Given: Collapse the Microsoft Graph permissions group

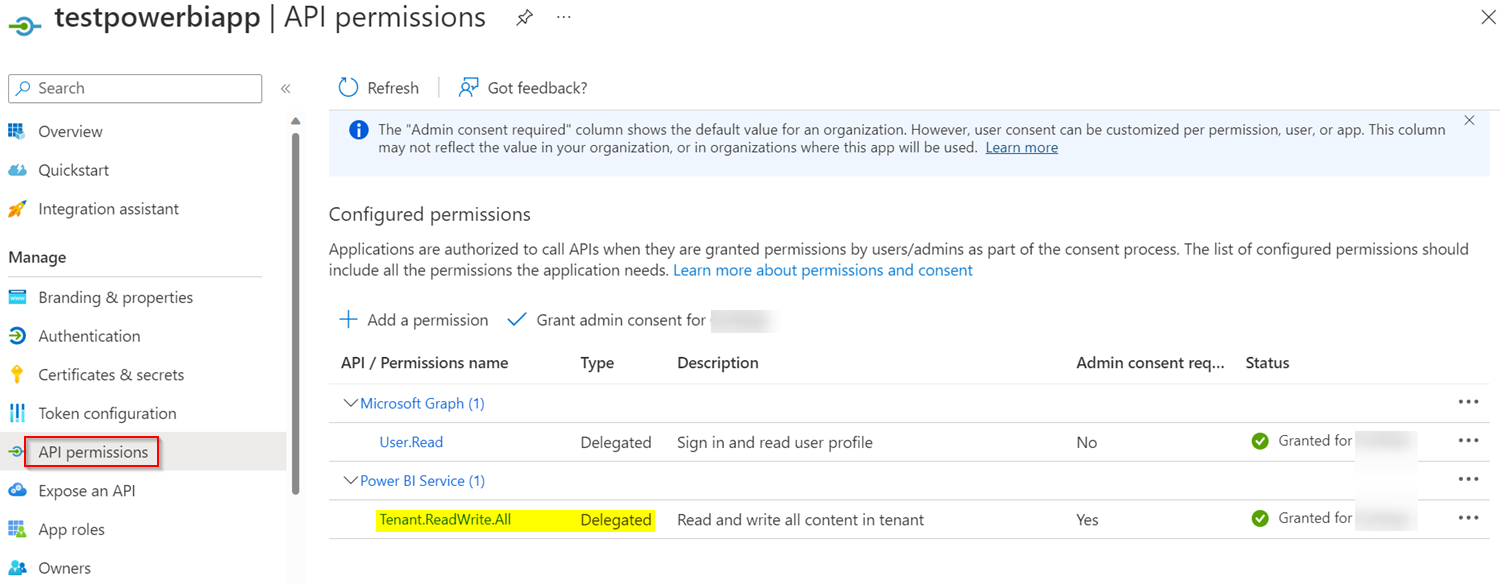Looking at the screenshot, I should coord(350,403).
